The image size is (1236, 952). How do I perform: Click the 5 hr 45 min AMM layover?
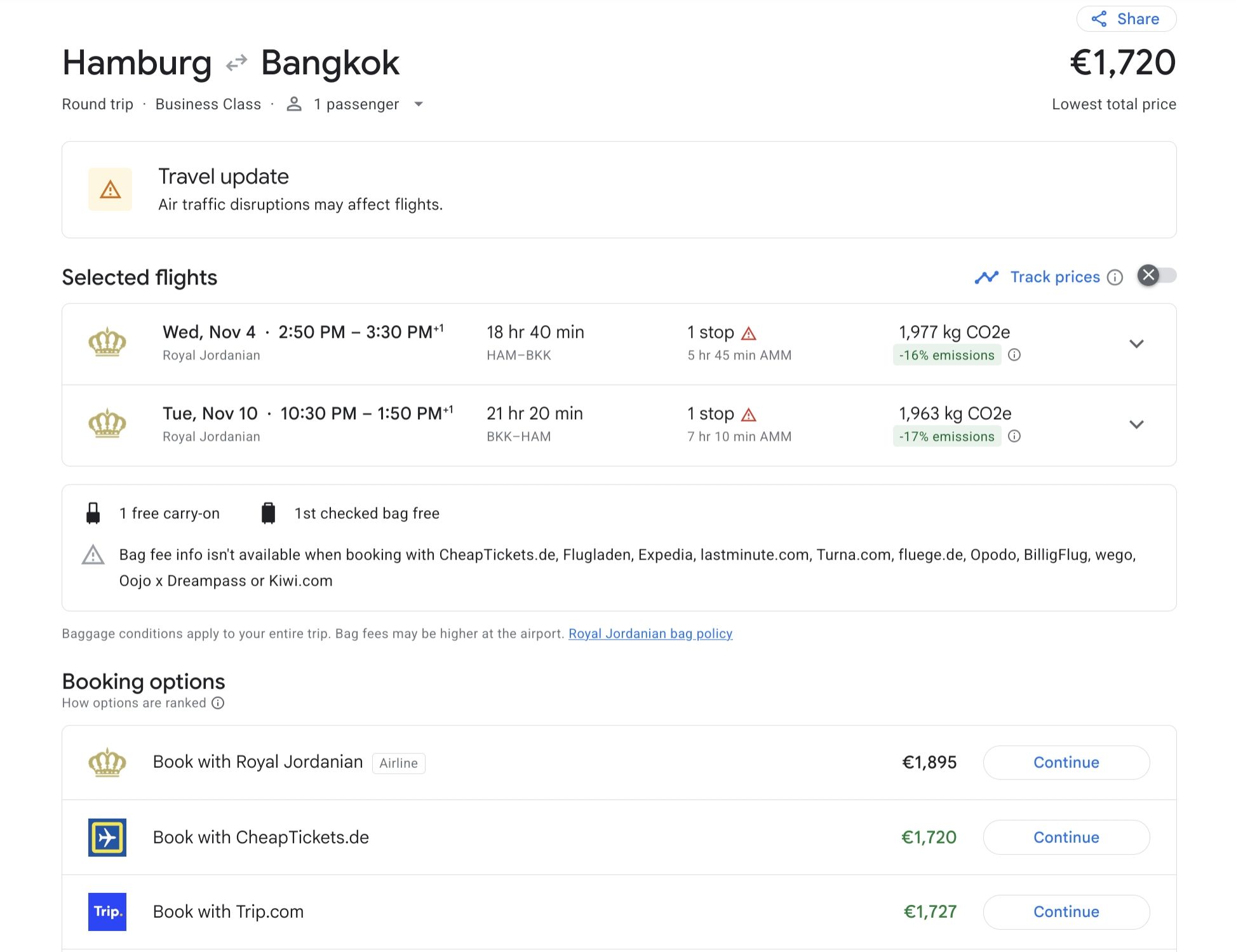point(739,355)
